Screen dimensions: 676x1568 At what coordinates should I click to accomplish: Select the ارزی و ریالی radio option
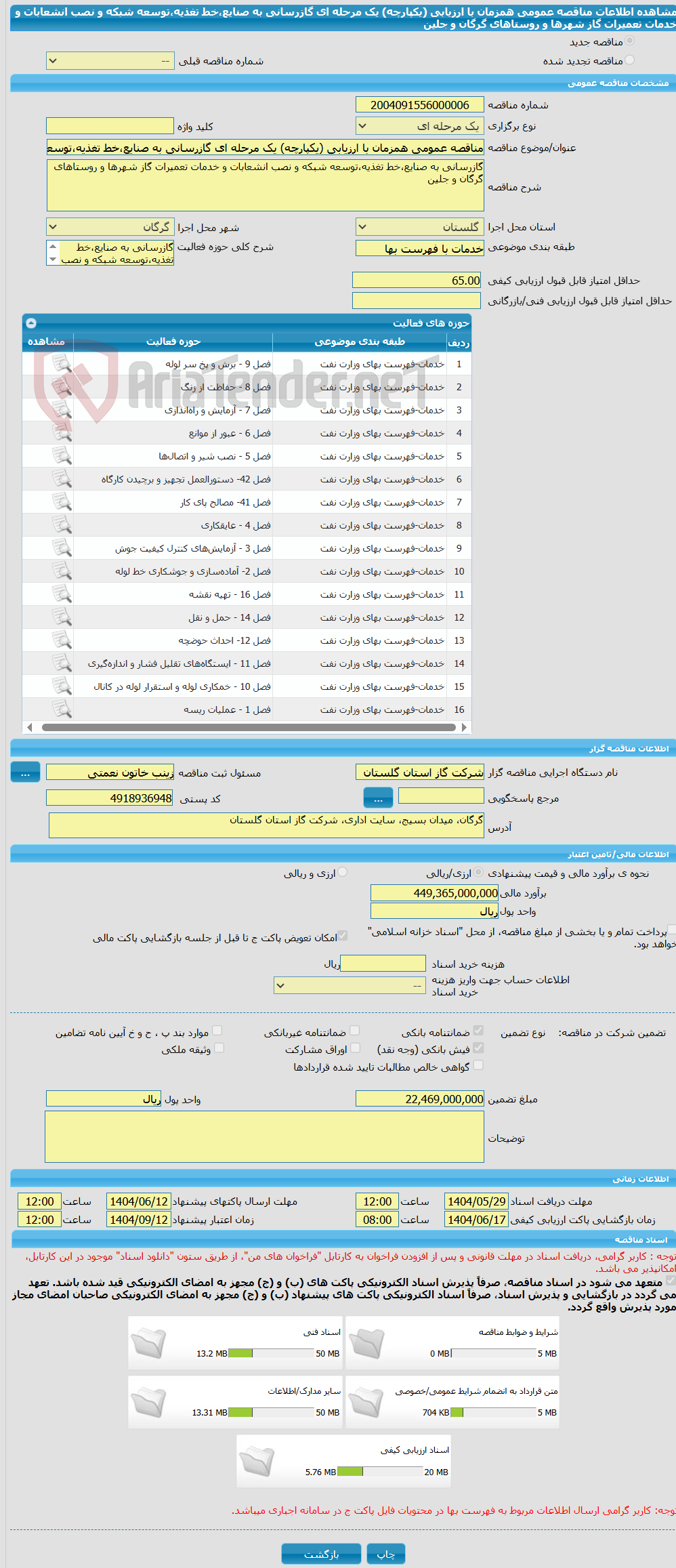(x=343, y=872)
